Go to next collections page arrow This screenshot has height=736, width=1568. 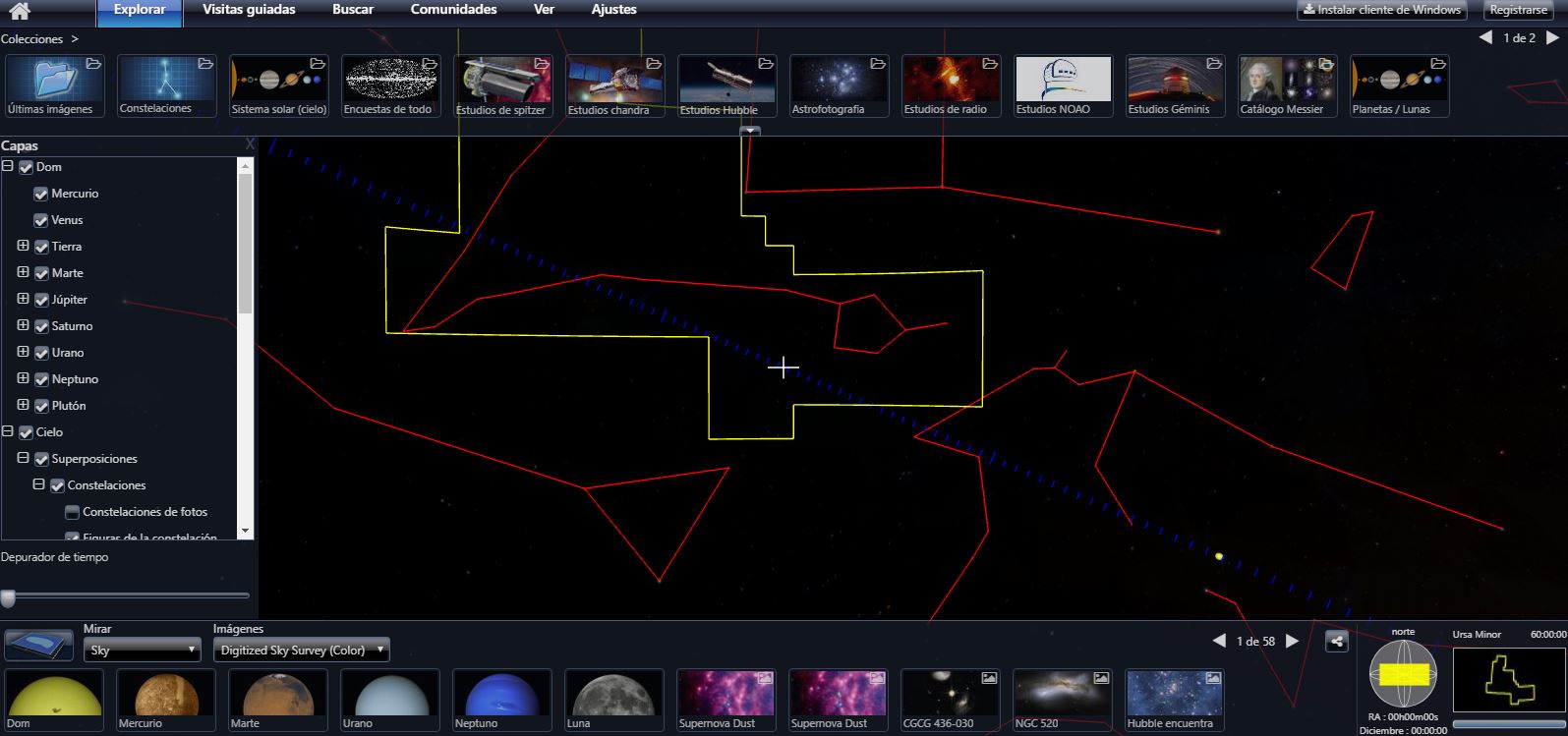pyautogui.click(x=1553, y=38)
